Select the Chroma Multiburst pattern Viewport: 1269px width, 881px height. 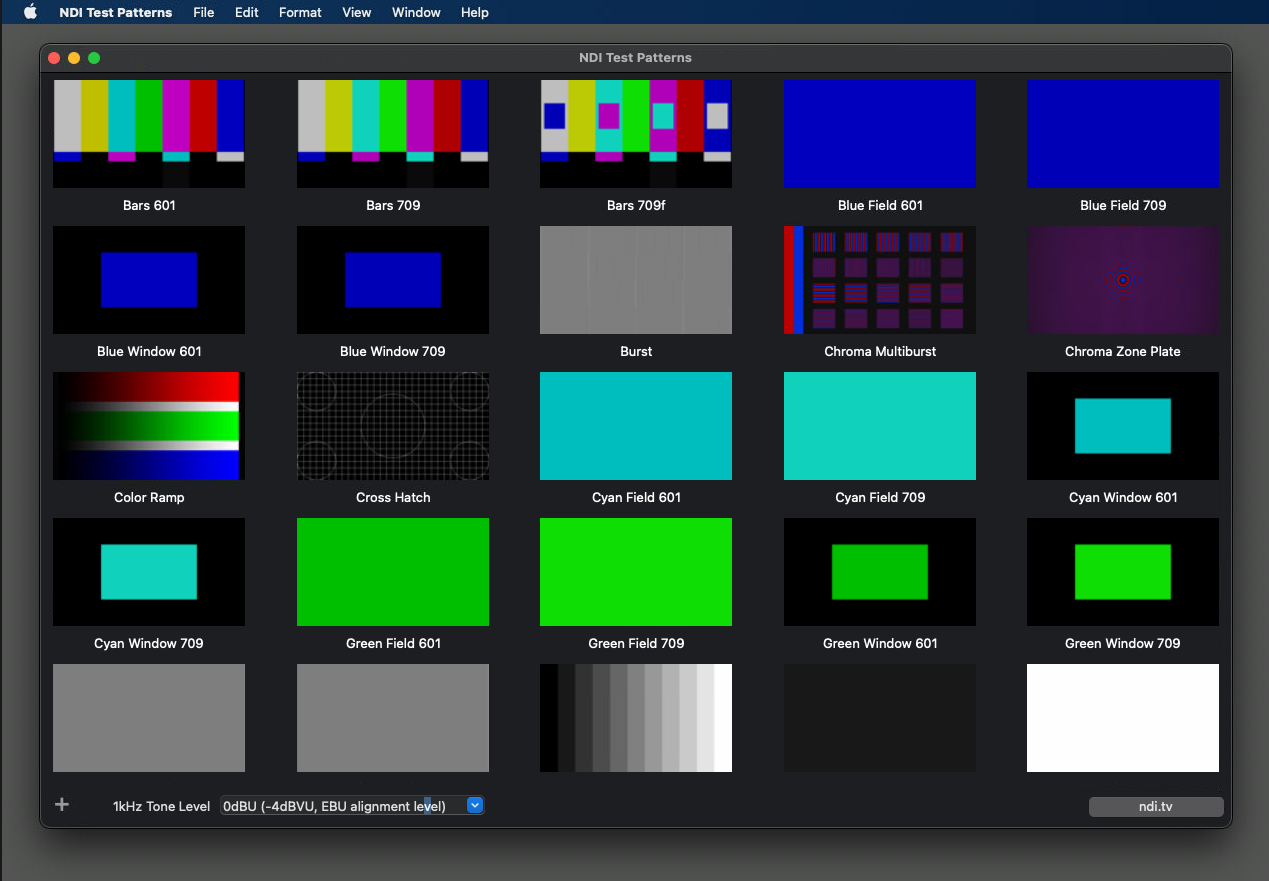pos(879,280)
